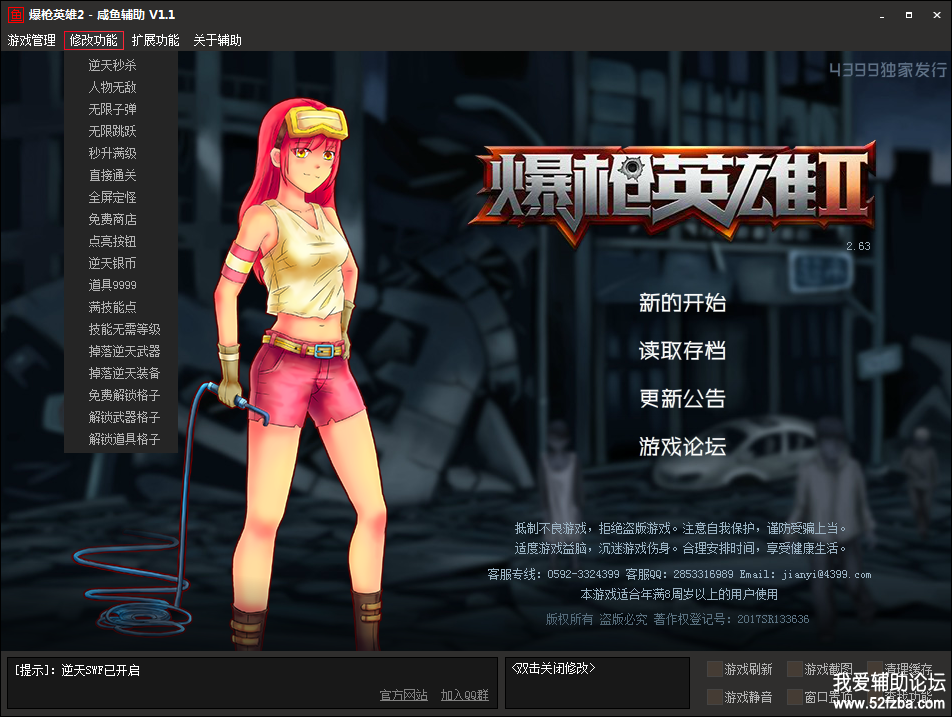Click the <双击关闭修改> list box

(x=597, y=683)
